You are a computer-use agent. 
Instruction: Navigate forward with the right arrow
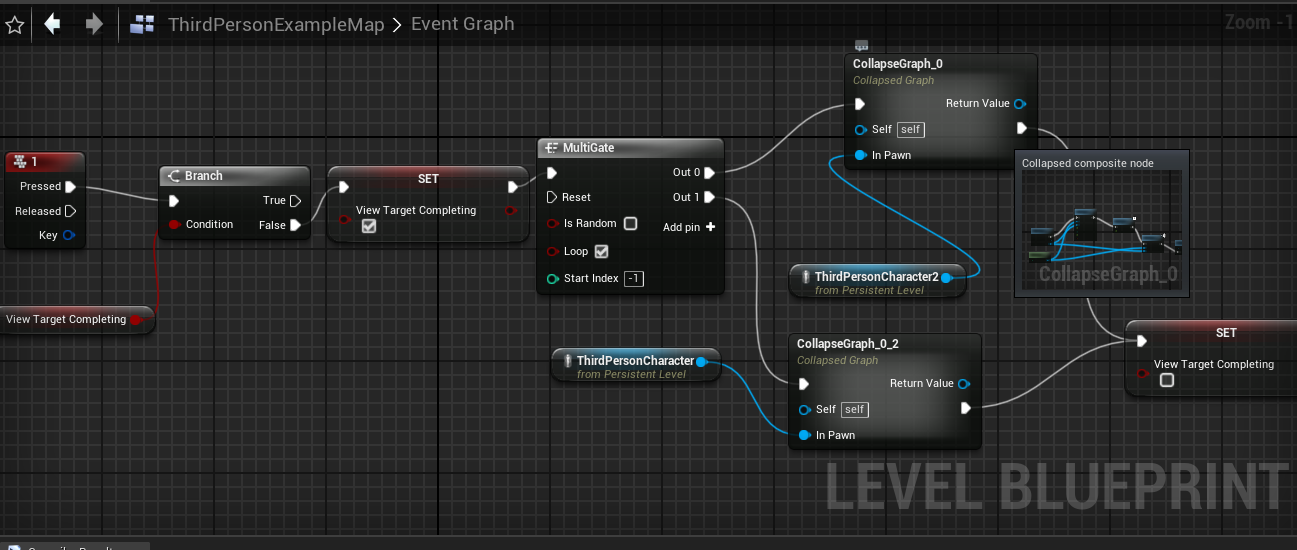(x=94, y=24)
